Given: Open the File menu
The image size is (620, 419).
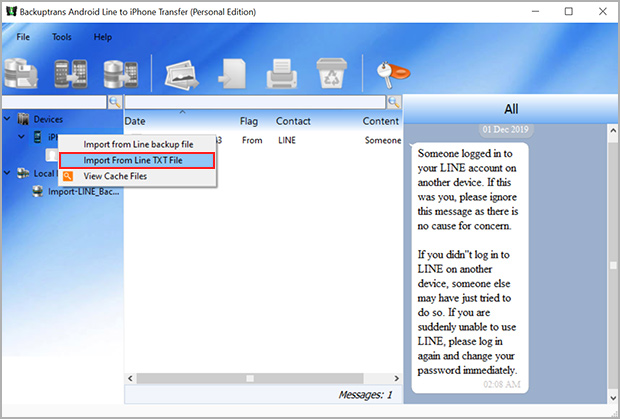Looking at the screenshot, I should coord(24,36).
